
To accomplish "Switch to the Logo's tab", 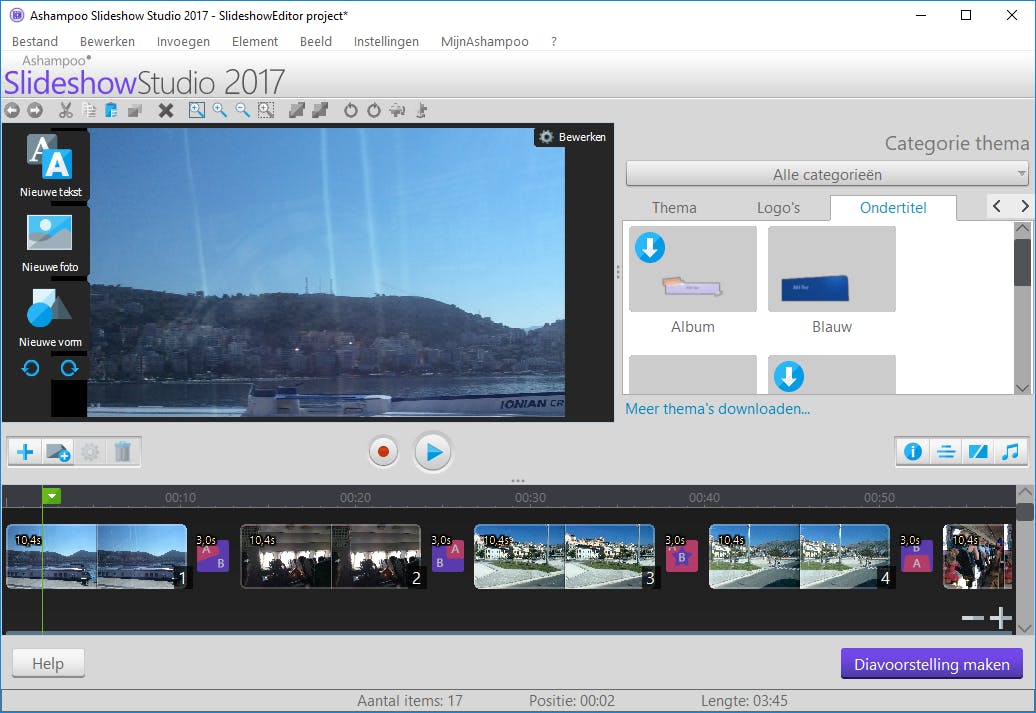I will (778, 207).
